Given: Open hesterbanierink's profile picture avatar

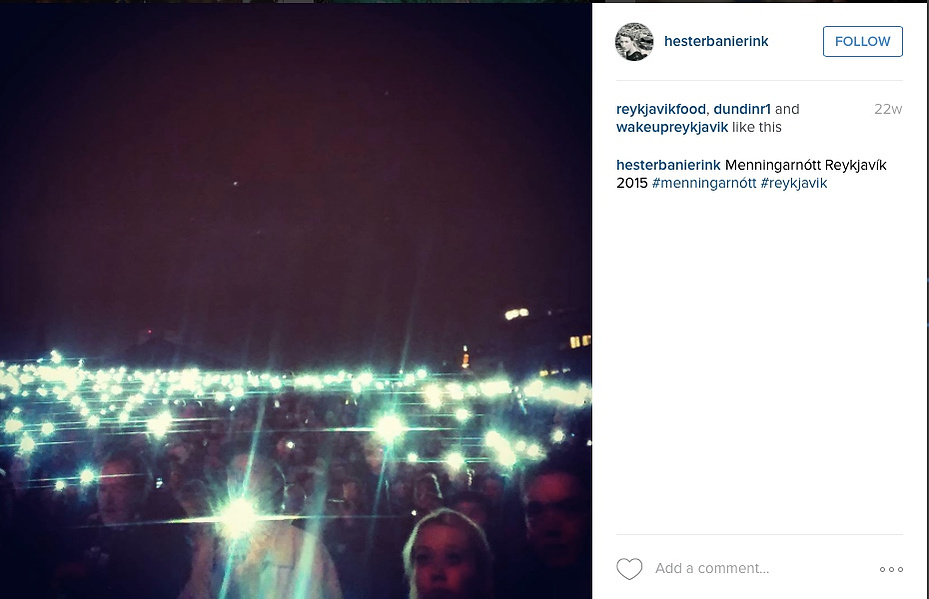Looking at the screenshot, I should [x=634, y=41].
